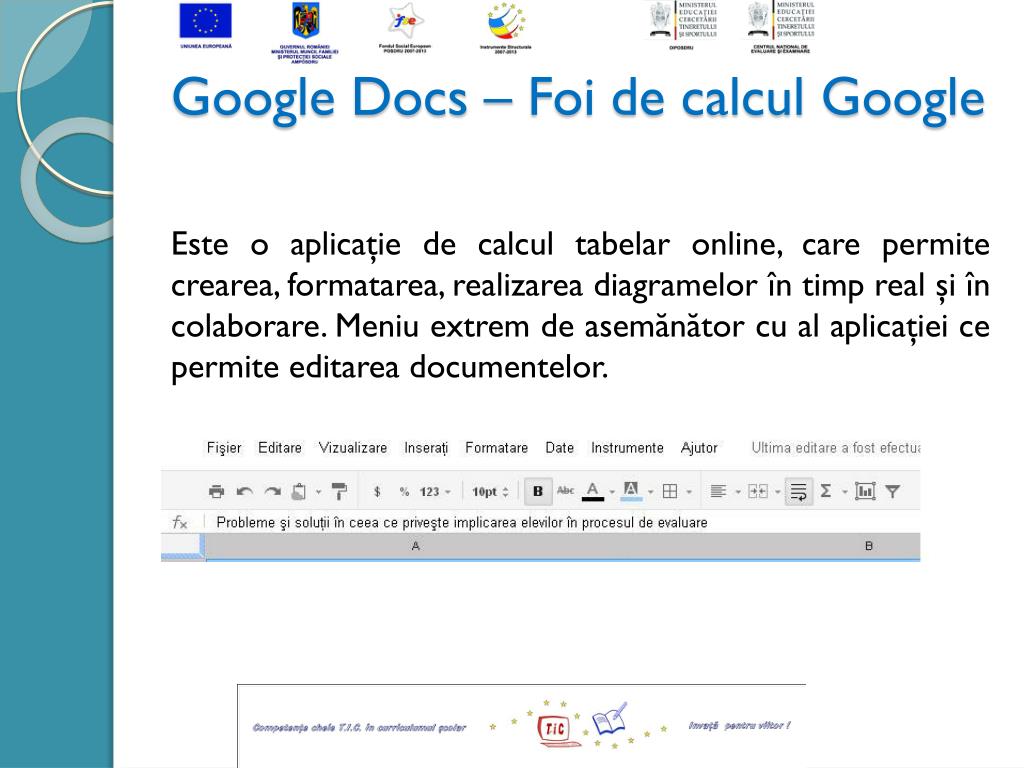Click 'Învață pentru viitor !' footer text

(x=739, y=726)
